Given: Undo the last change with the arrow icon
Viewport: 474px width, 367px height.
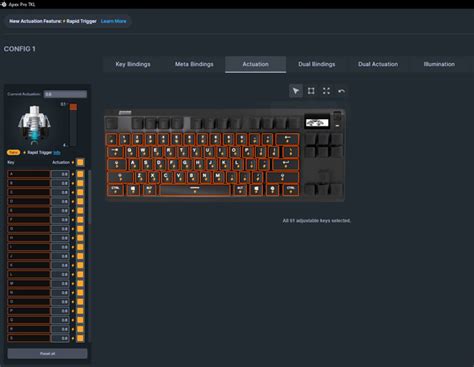Looking at the screenshot, I should click(341, 91).
